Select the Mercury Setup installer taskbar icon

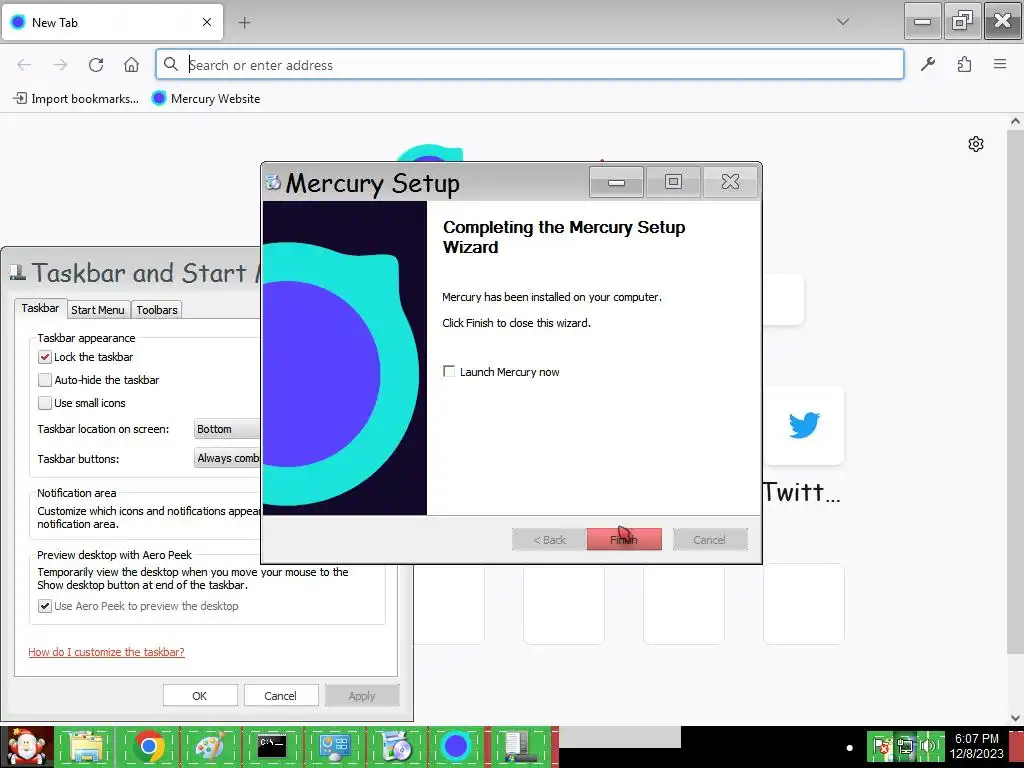pyautogui.click(x=394, y=747)
